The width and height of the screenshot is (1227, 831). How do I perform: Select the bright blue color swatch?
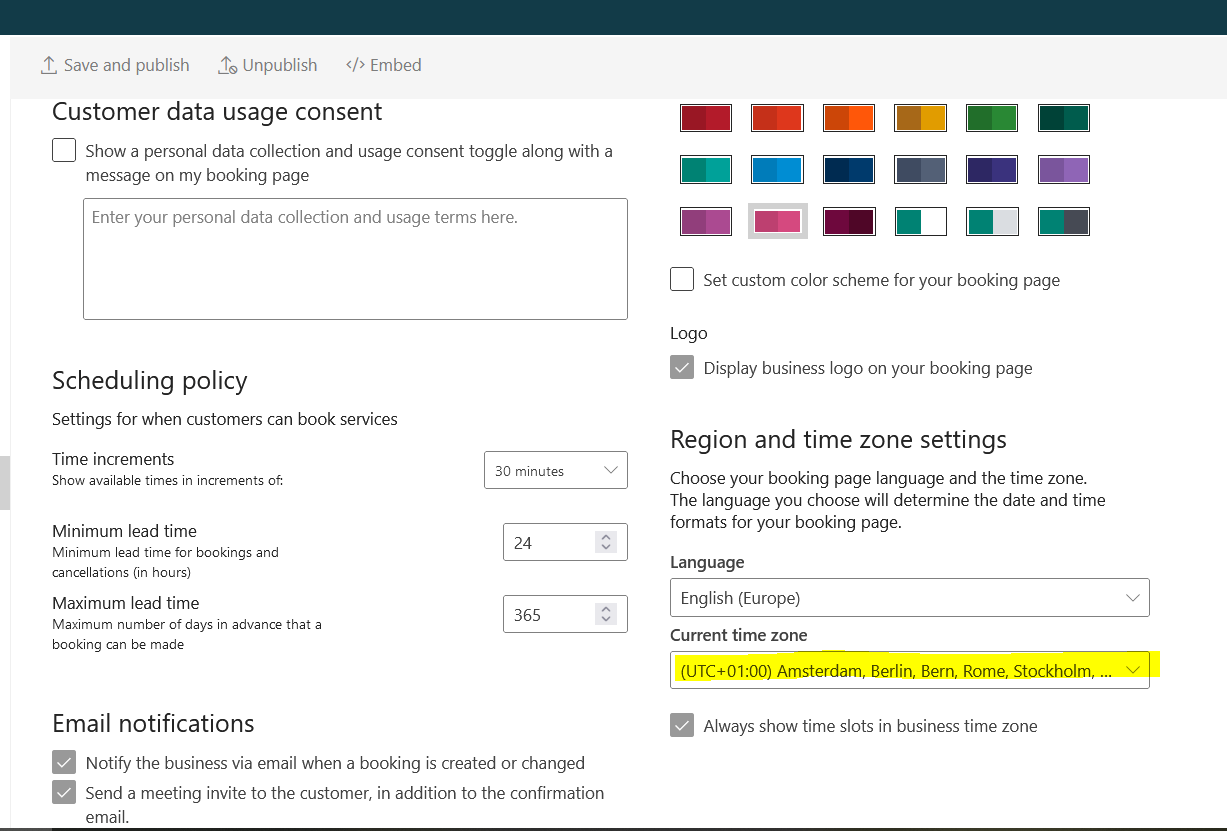777,170
